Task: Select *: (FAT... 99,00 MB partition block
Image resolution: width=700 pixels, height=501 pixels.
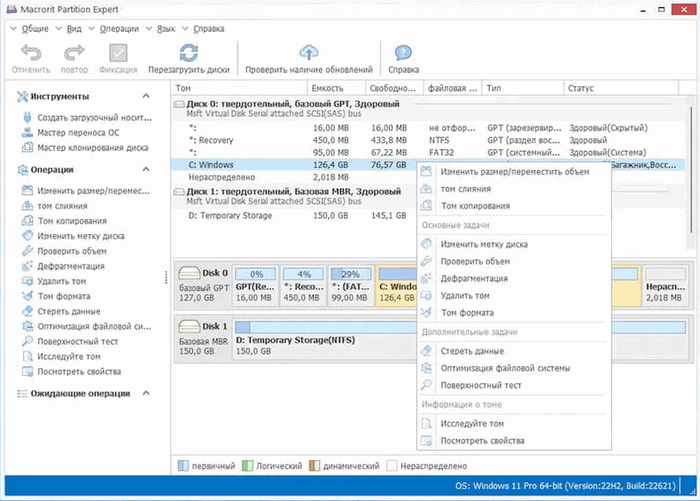Action: (x=351, y=286)
